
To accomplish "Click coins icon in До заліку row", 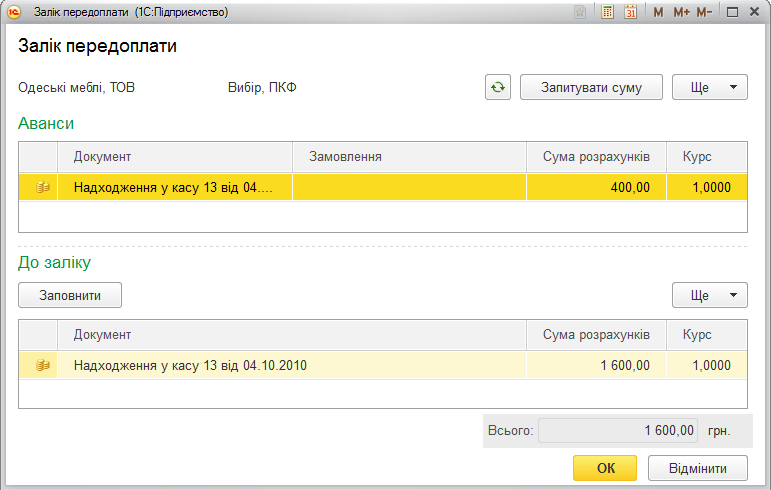I will coord(43,365).
